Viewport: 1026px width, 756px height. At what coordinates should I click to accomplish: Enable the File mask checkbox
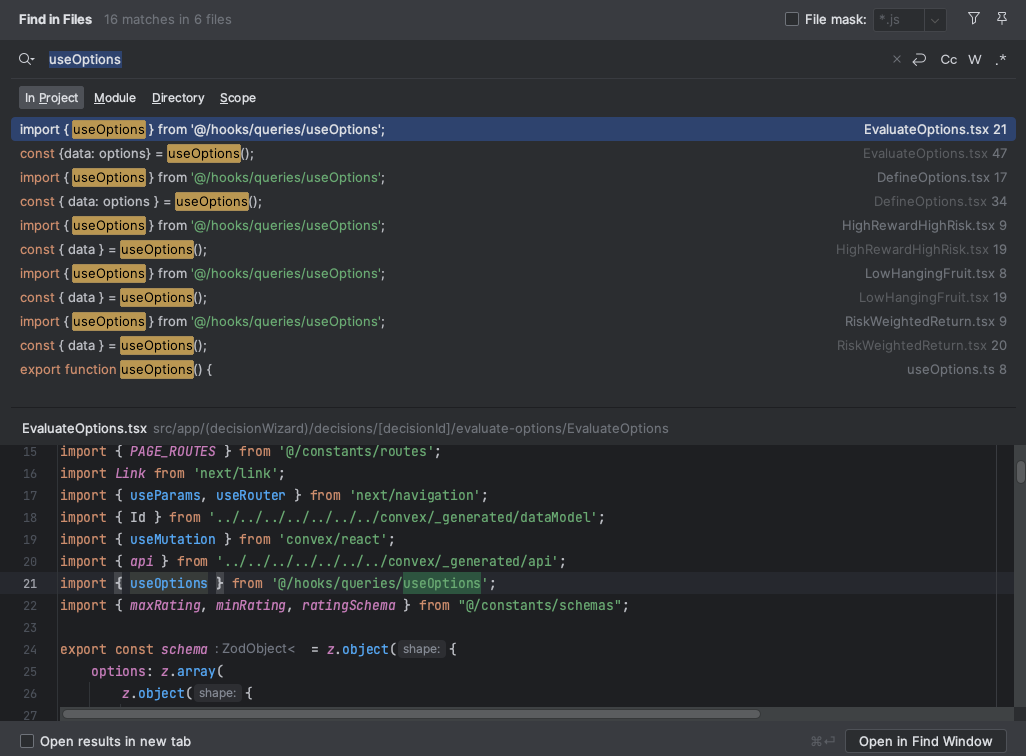(792, 19)
